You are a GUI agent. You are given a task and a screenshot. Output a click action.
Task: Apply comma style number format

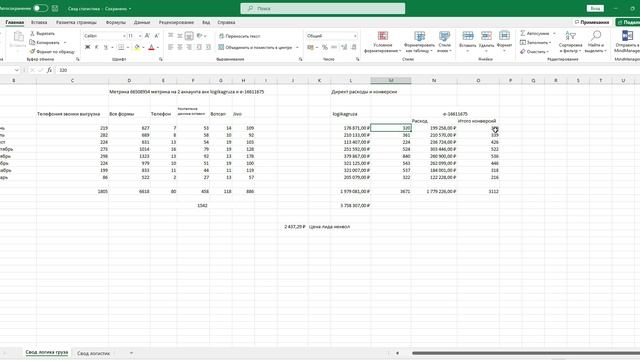334,47
